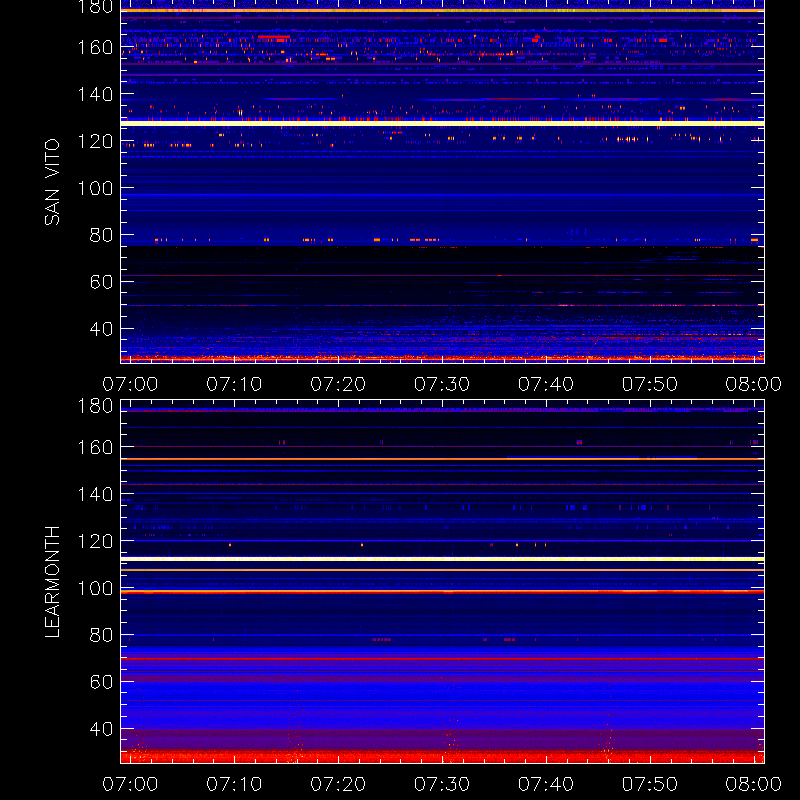Choose the 07:20 time label under Learmonth plot
Viewport: 800px width, 800px height.
(338, 784)
